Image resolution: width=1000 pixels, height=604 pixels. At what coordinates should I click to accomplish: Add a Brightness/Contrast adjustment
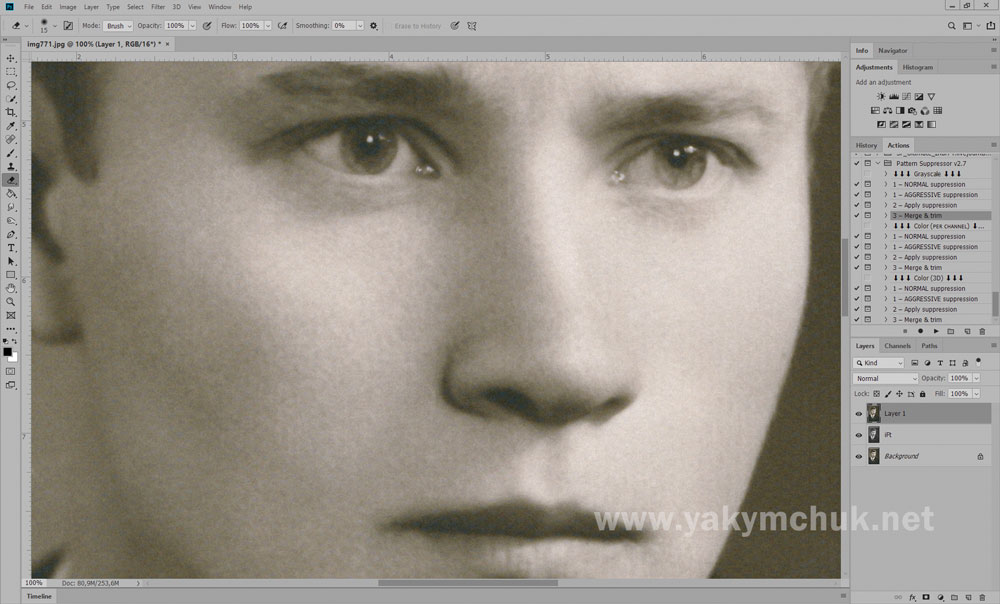pyautogui.click(x=881, y=96)
